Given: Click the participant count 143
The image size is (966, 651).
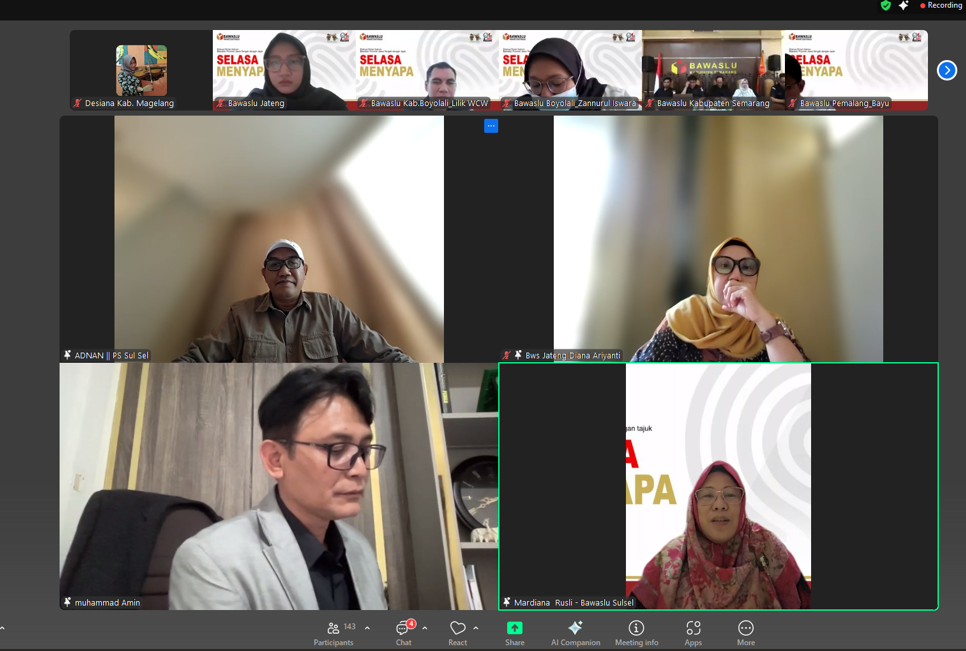Looking at the screenshot, I should [349, 626].
